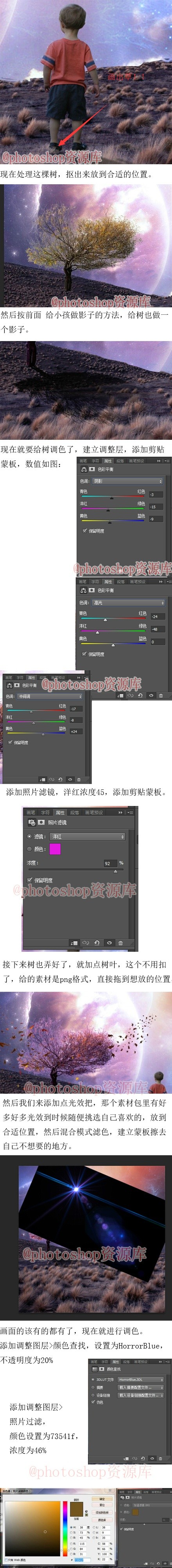Collapse the photo filter panel with double arrows

[x=120, y=813]
